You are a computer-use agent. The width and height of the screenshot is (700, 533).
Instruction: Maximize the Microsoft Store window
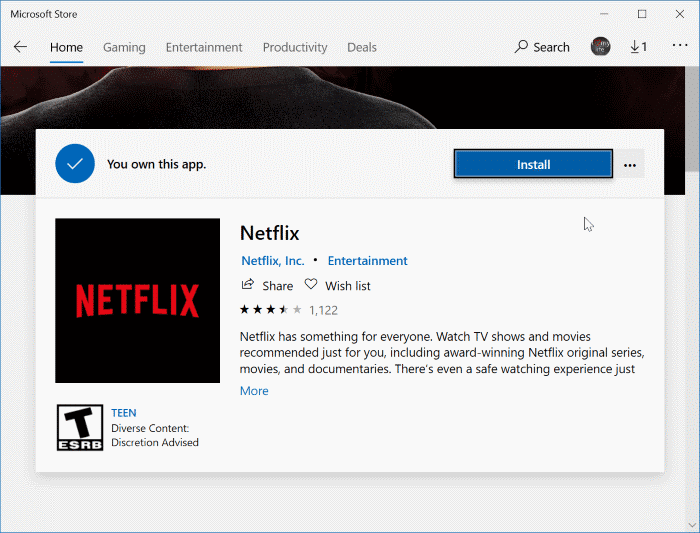pyautogui.click(x=642, y=14)
